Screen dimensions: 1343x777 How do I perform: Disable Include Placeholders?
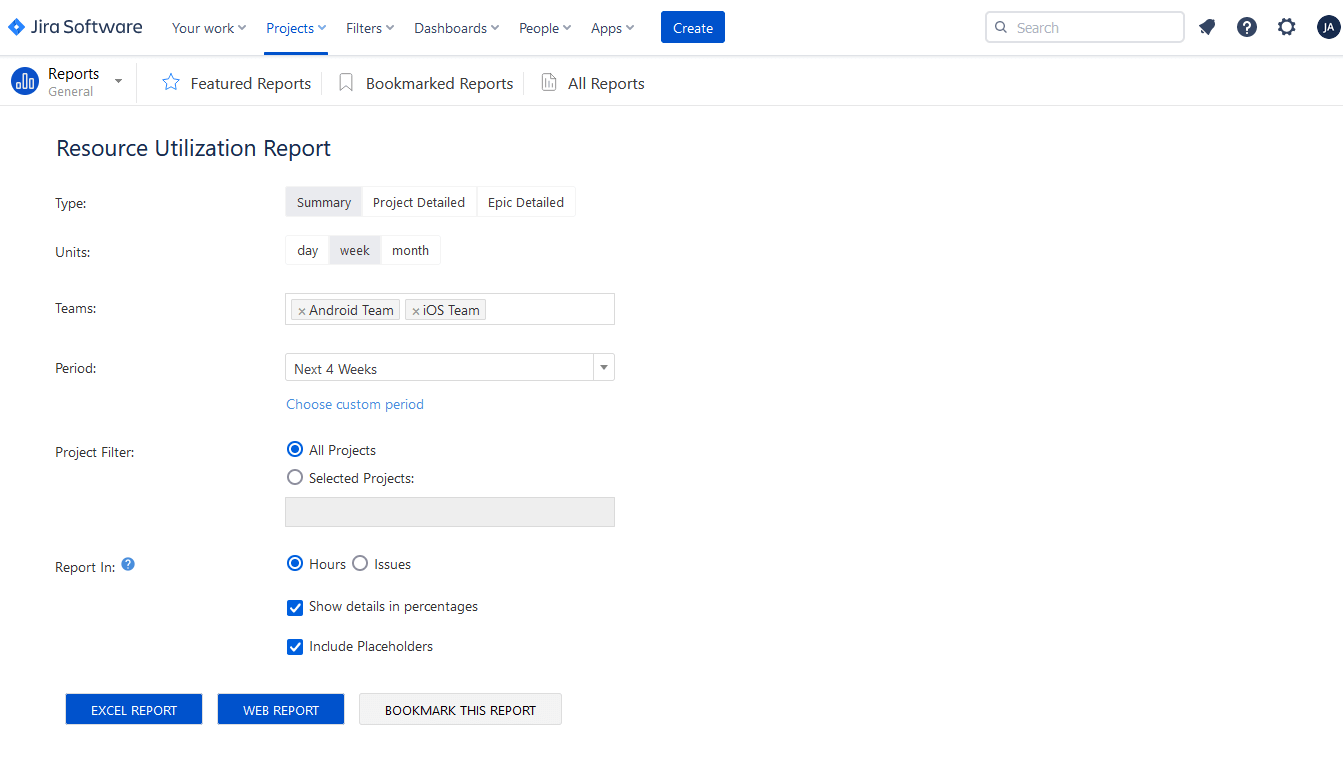pyautogui.click(x=295, y=647)
